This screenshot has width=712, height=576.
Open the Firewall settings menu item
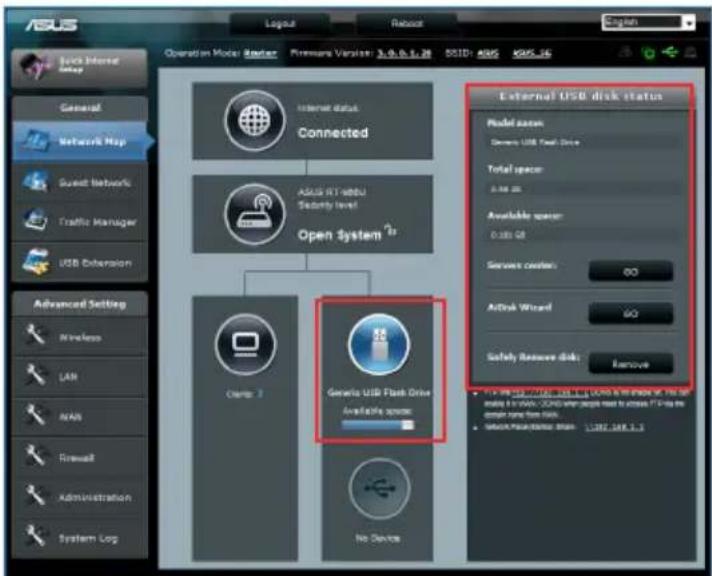79,457
